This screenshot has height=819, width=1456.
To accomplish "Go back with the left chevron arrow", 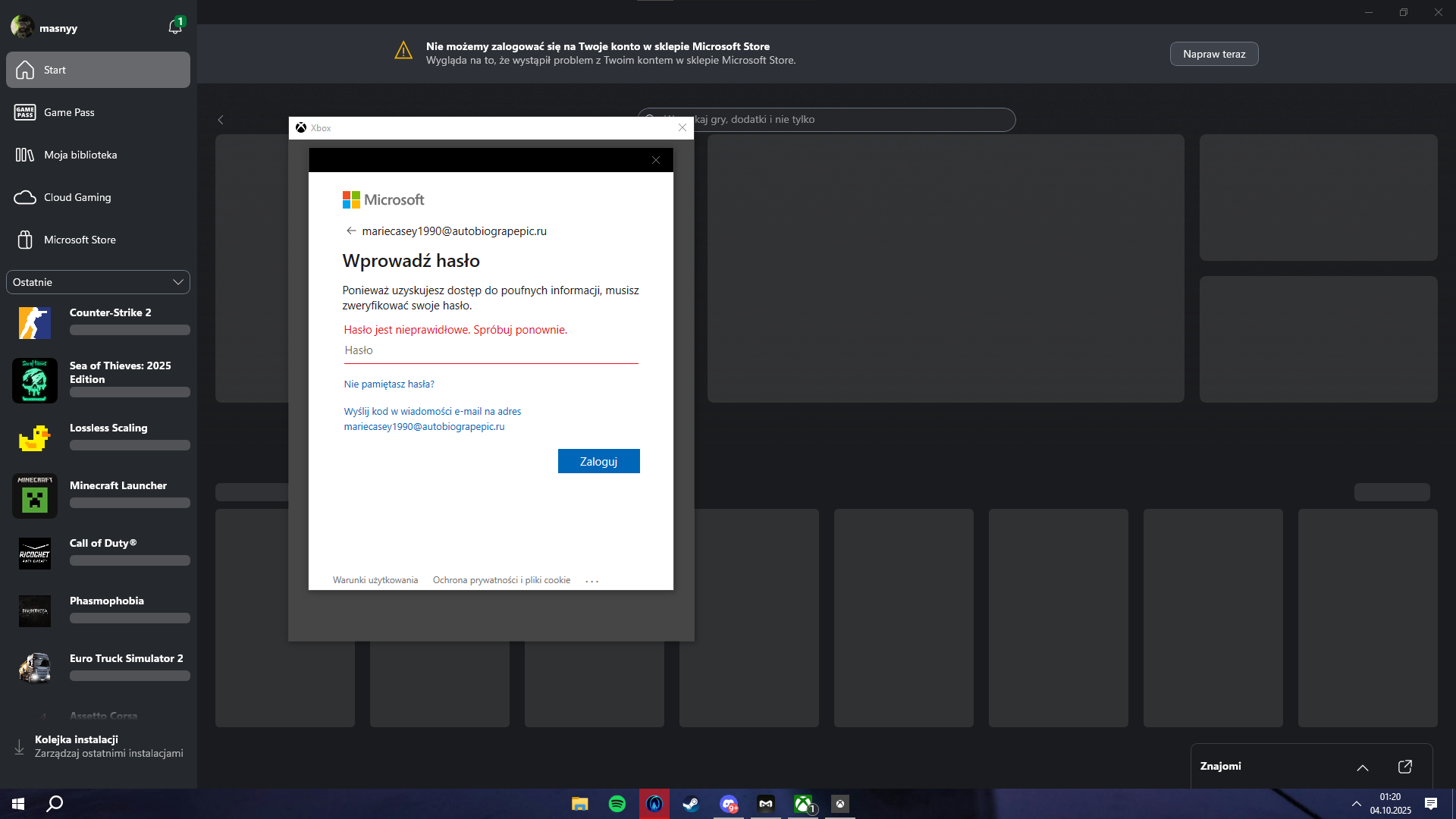I will point(221,120).
